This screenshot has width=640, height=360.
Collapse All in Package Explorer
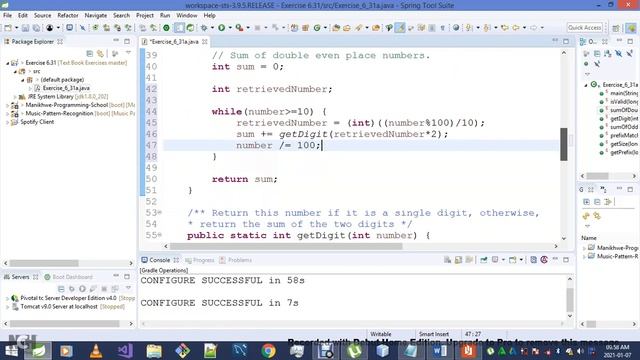coord(89,53)
